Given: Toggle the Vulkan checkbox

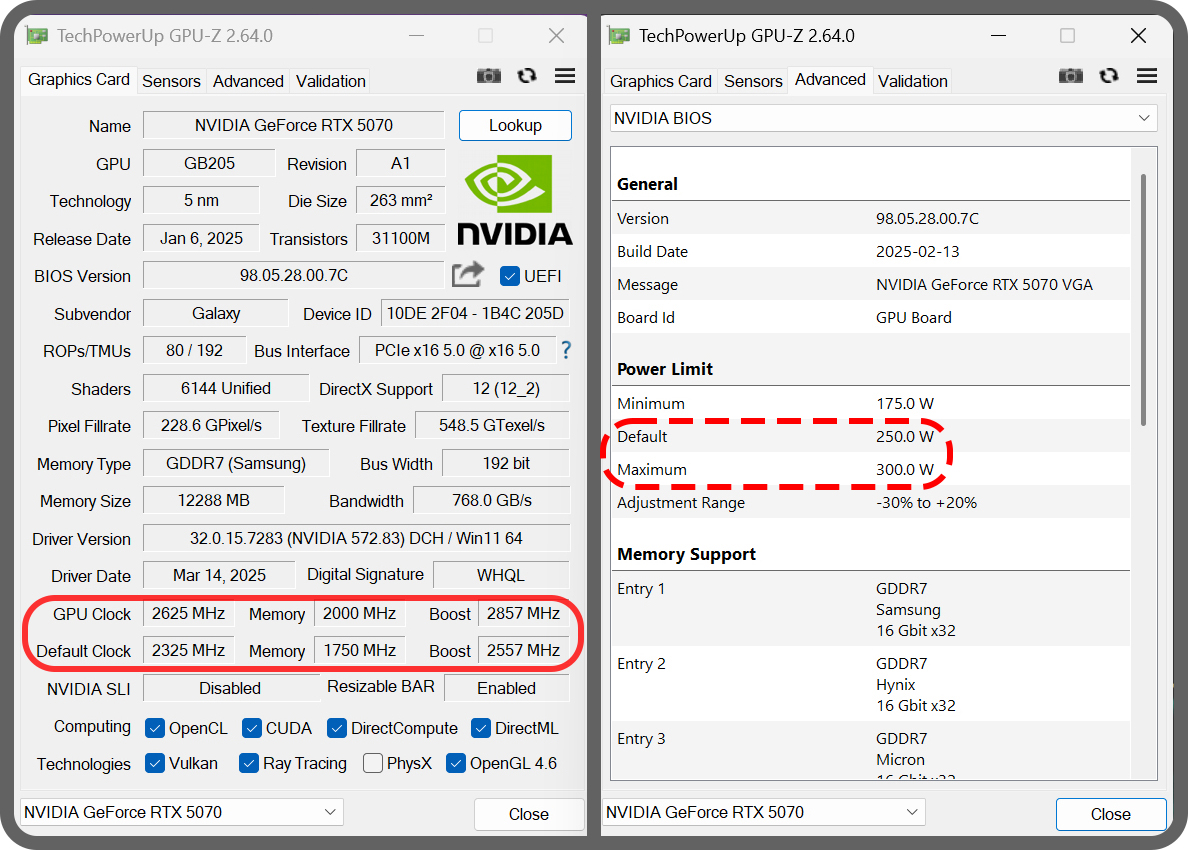Looking at the screenshot, I should (155, 763).
